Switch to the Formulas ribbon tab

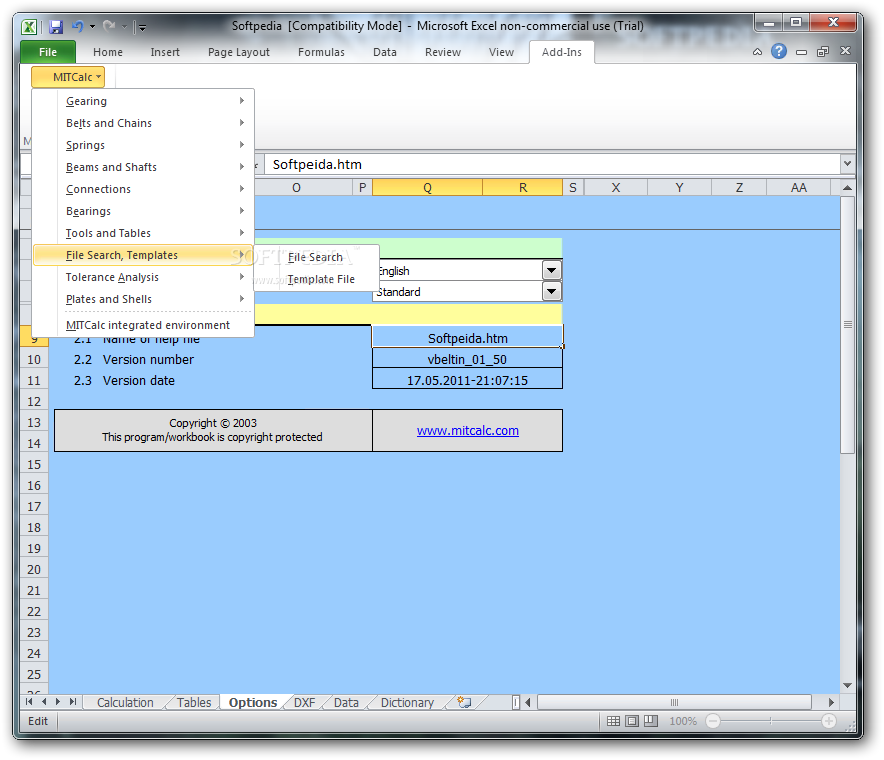(x=321, y=52)
